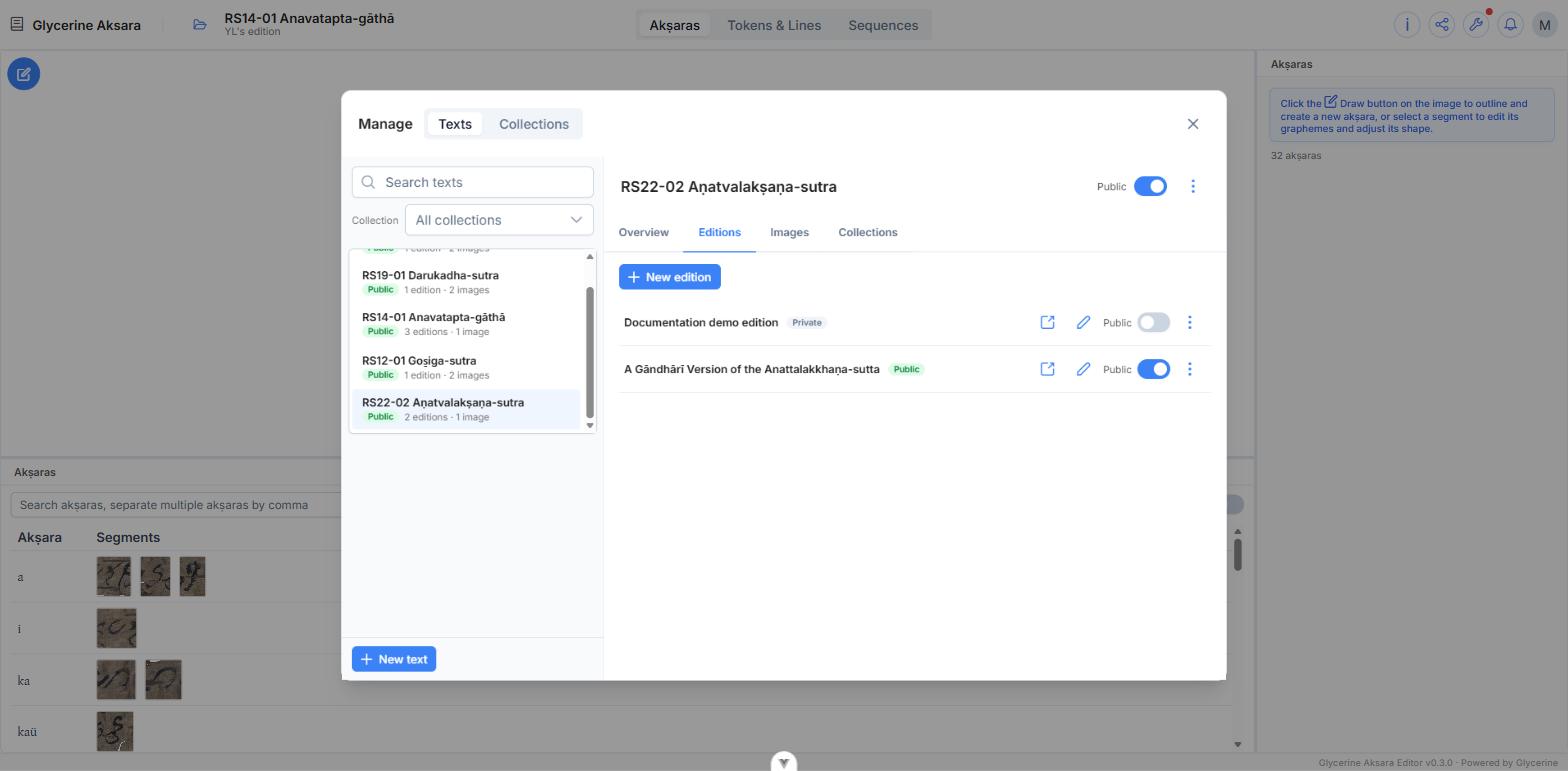Viewport: 1568px width, 771px height.
Task: Open the Anattalakkhaṇa-sutta edition externally
Action: point(1047,369)
